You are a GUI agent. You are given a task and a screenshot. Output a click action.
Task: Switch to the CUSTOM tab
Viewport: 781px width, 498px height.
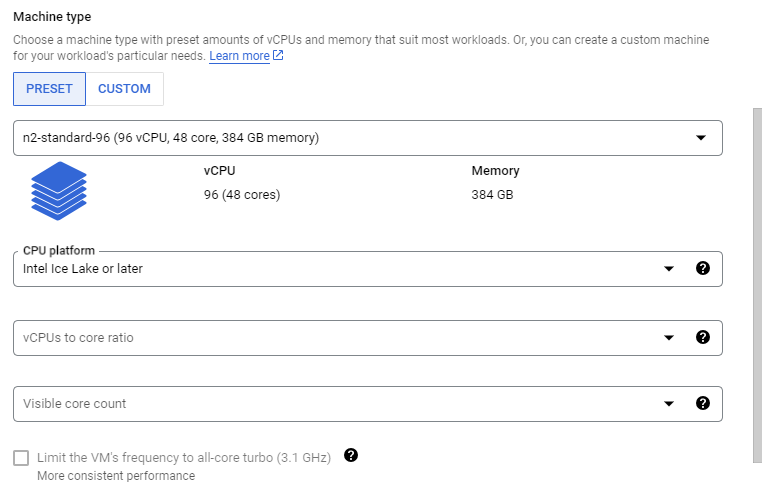click(124, 89)
